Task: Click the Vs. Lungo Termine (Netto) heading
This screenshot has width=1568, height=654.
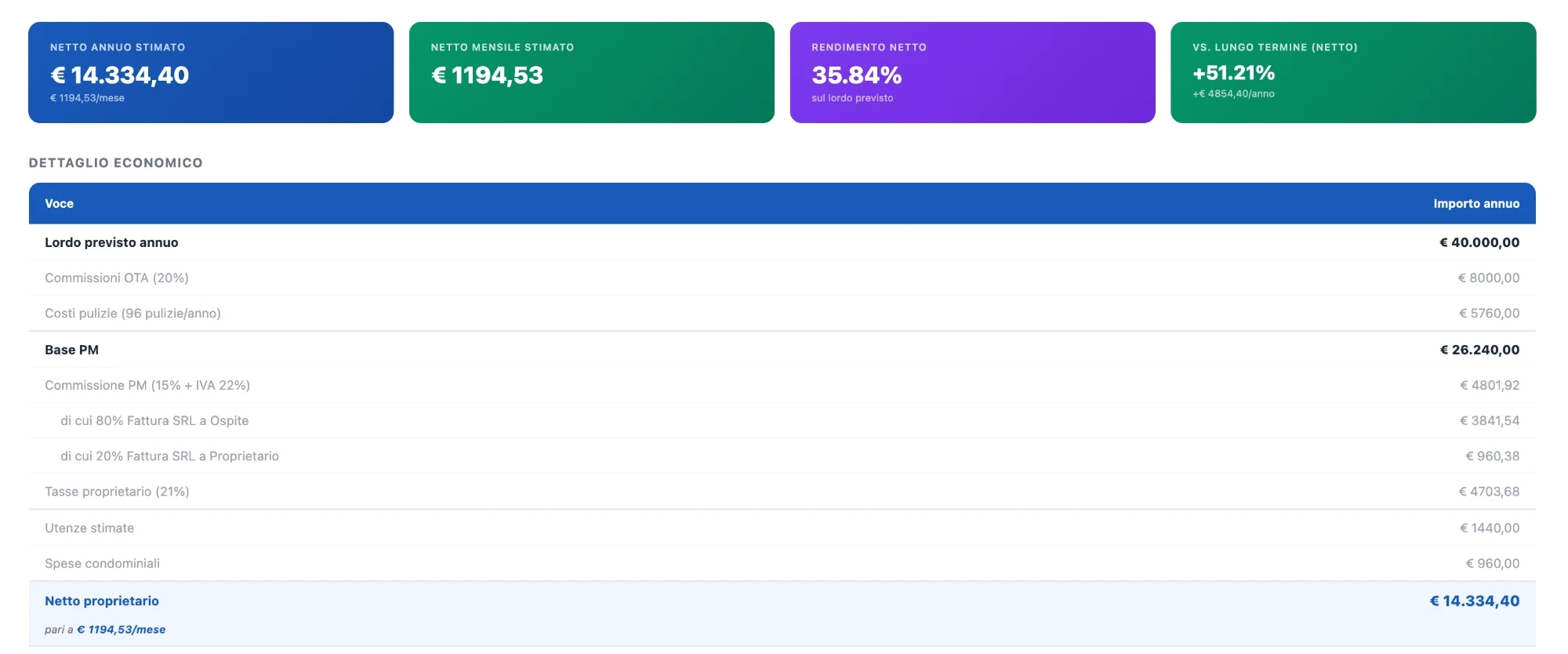Action: click(1275, 47)
